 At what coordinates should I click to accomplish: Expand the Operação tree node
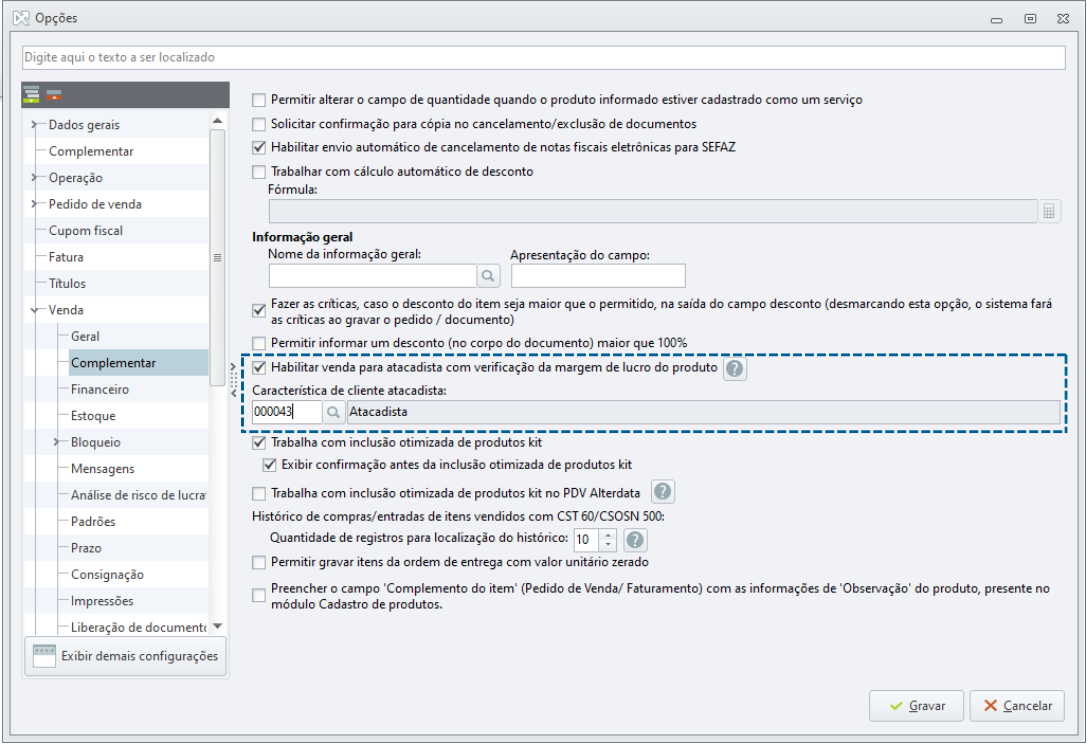pyautogui.click(x=34, y=178)
